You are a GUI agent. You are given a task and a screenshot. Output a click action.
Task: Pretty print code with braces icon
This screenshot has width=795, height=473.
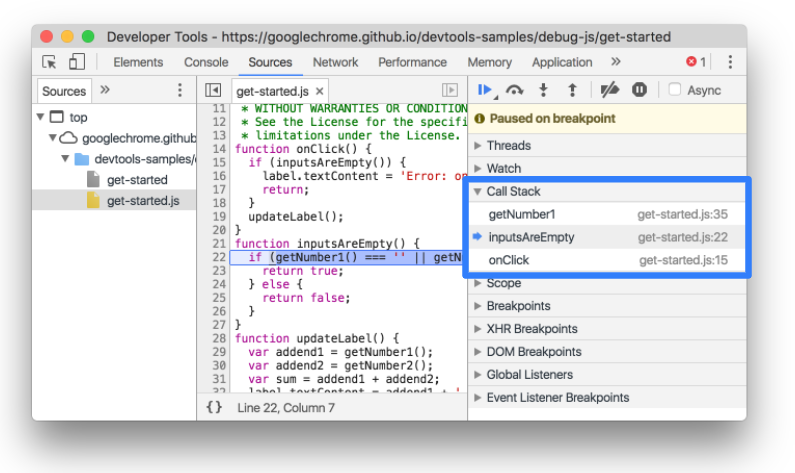(x=214, y=407)
